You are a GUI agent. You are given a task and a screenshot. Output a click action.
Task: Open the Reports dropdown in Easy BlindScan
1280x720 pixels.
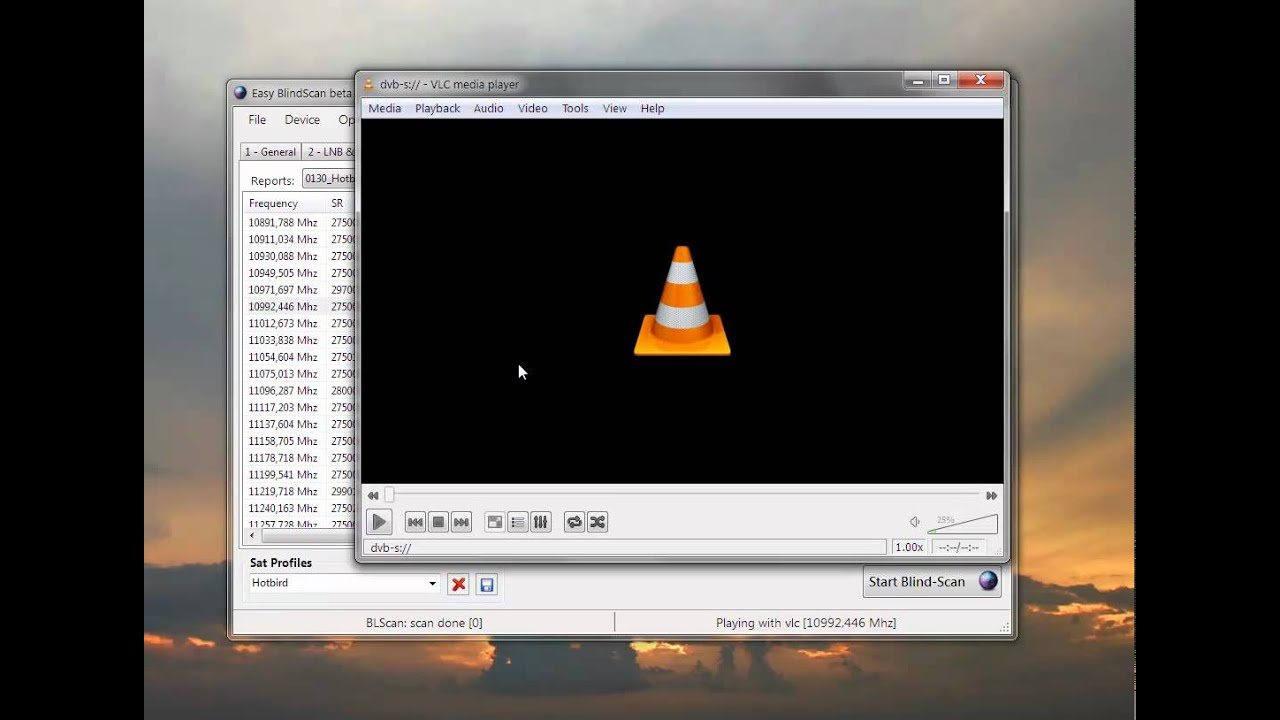(329, 179)
